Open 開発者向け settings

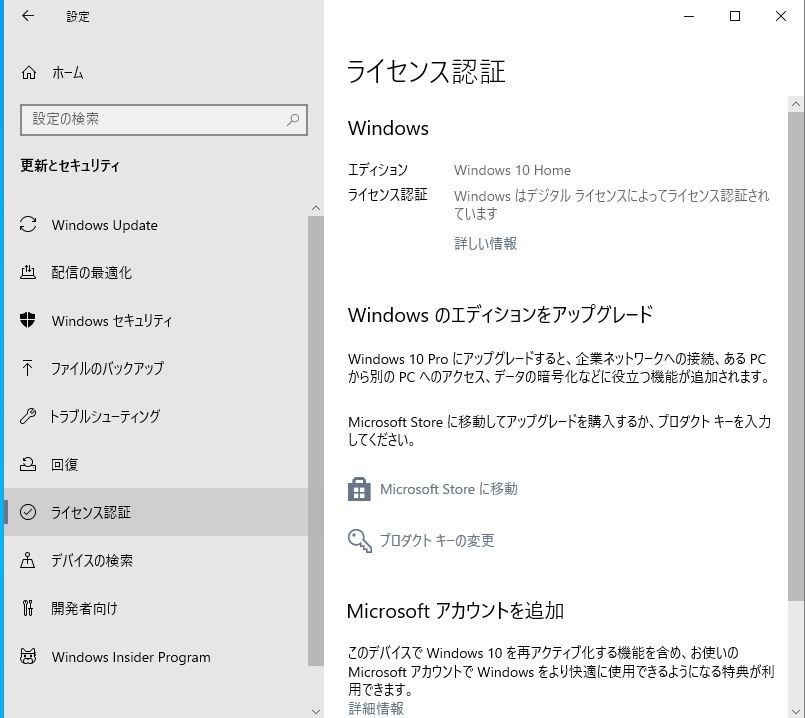pos(156,608)
